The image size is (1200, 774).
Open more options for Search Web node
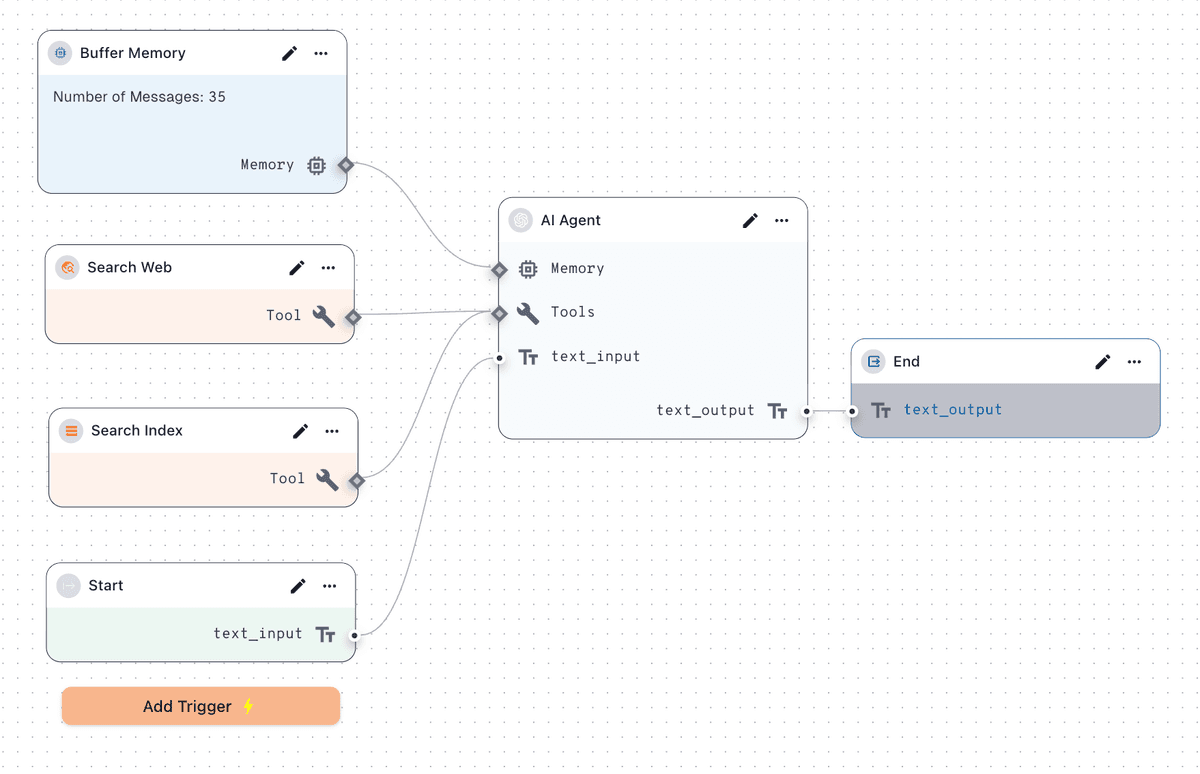(x=329, y=268)
